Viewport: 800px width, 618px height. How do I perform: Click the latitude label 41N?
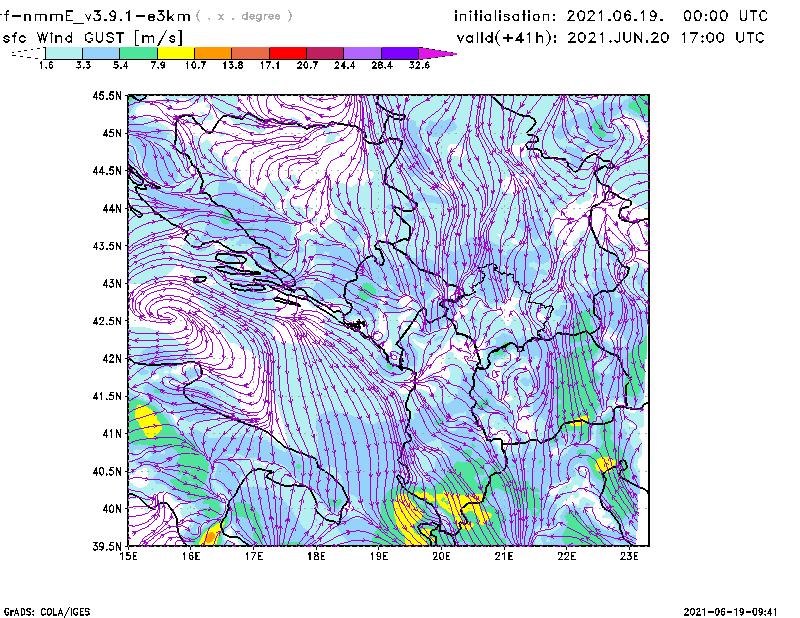tap(112, 433)
